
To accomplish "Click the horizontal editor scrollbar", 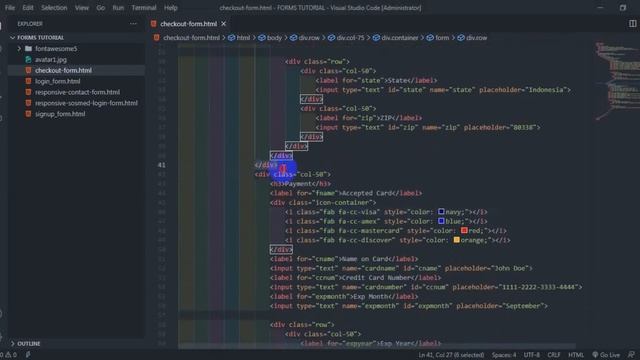I will pos(377,346).
